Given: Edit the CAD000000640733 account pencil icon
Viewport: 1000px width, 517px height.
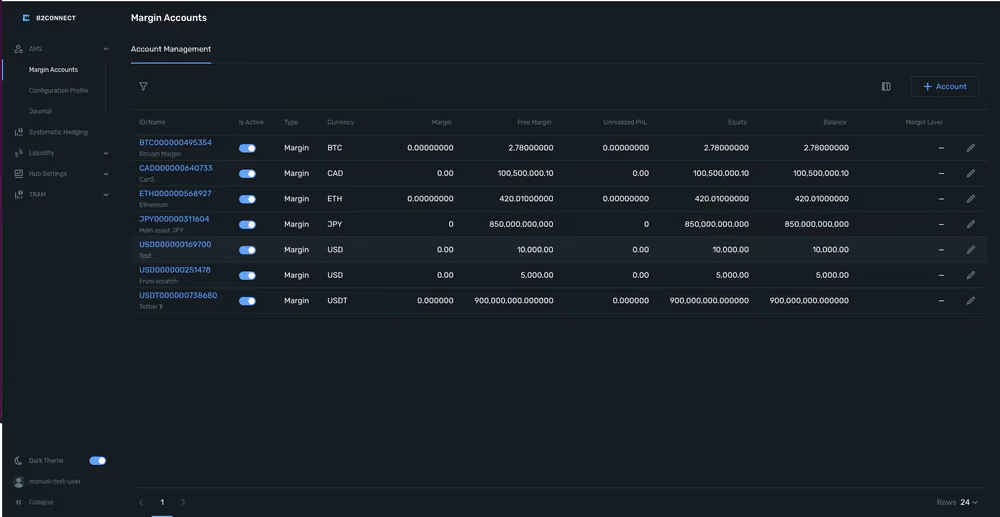Looking at the screenshot, I should [971, 173].
